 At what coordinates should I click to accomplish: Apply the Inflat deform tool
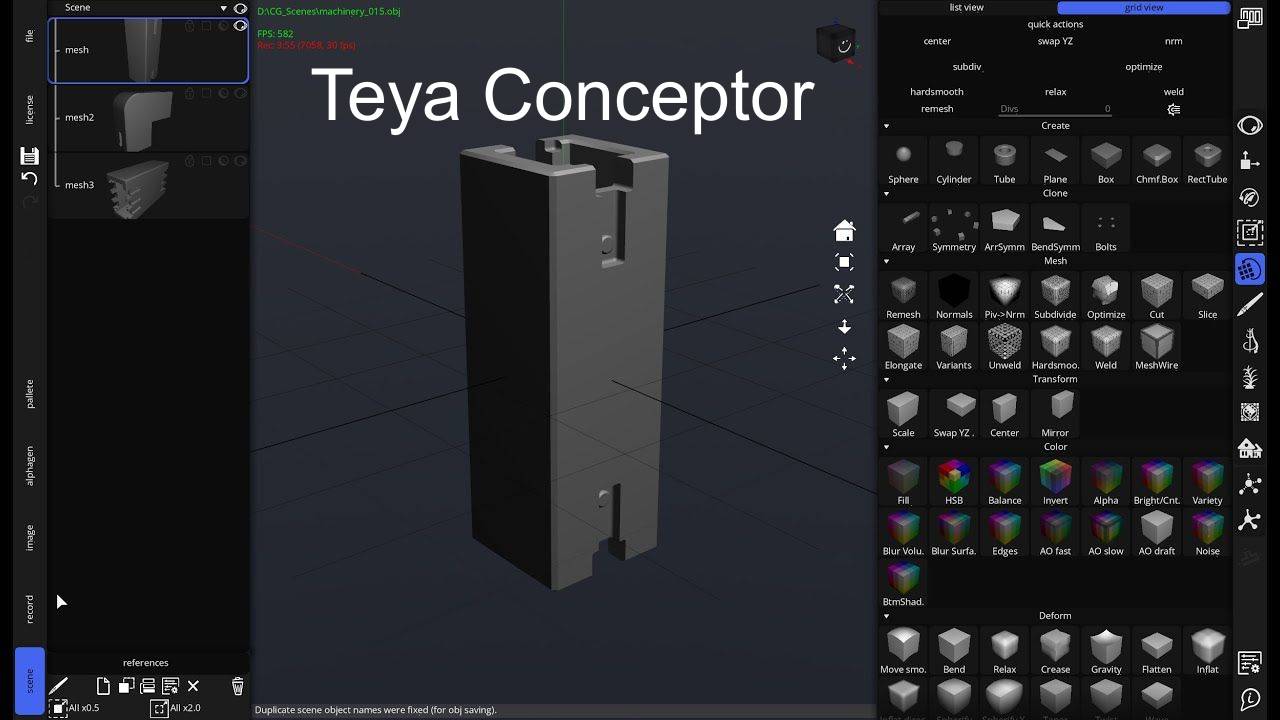1206,648
